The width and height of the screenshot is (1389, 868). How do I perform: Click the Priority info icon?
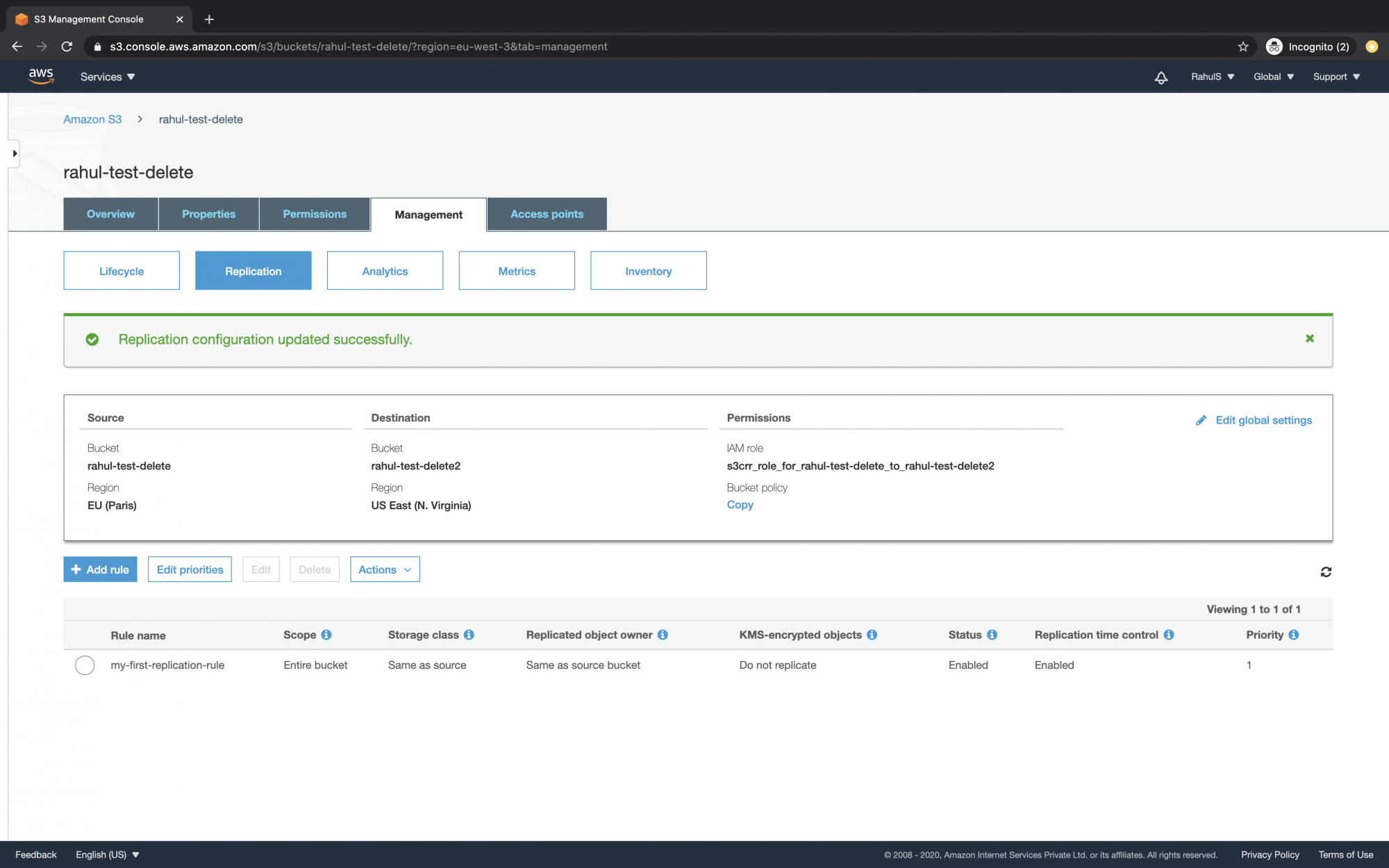pos(1293,635)
